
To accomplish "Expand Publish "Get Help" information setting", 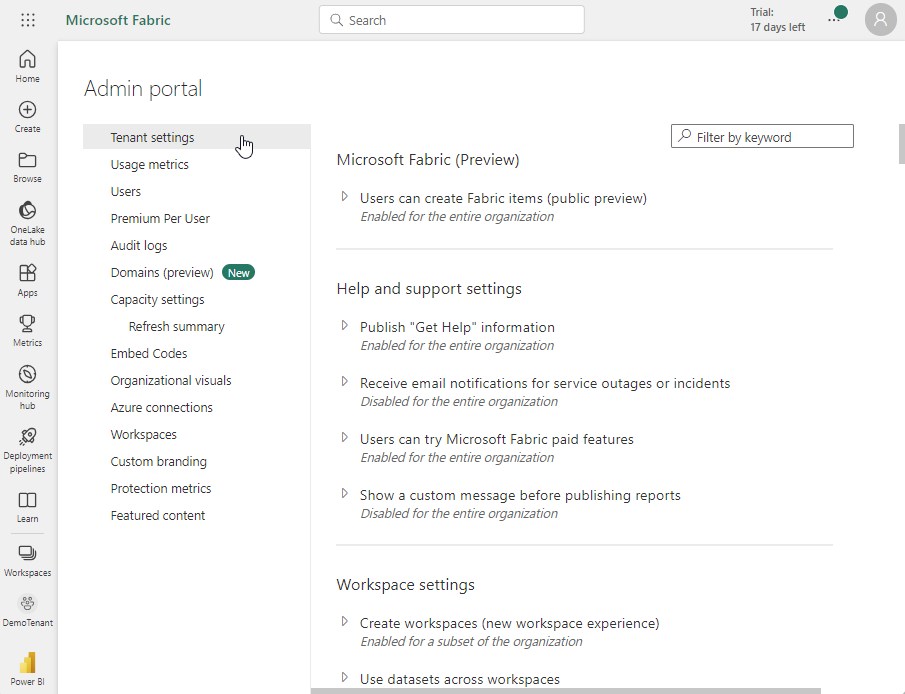I will pyautogui.click(x=345, y=326).
